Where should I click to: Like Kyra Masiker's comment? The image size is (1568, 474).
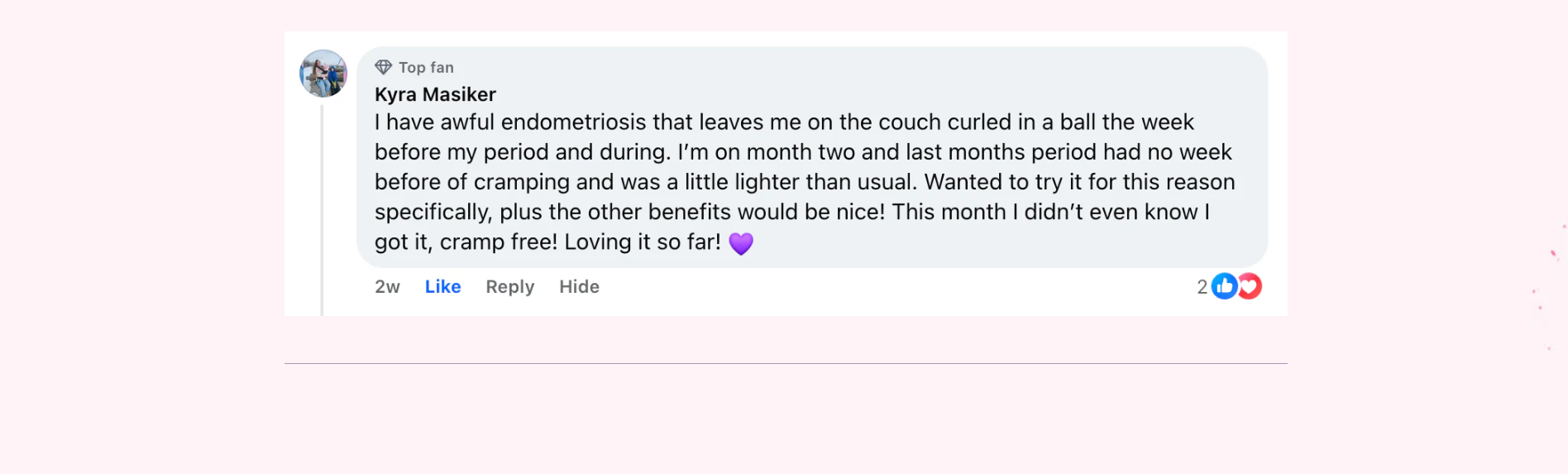tap(442, 286)
